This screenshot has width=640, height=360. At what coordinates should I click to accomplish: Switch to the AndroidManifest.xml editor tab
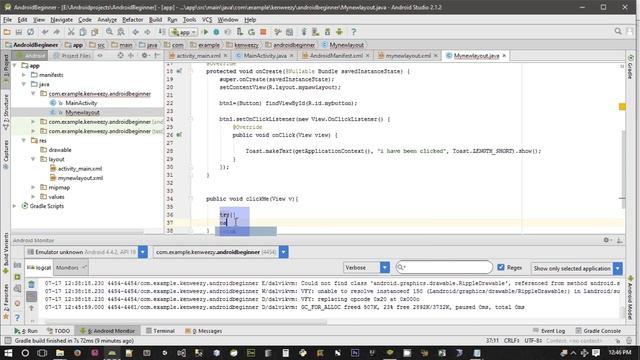[x=336, y=56]
